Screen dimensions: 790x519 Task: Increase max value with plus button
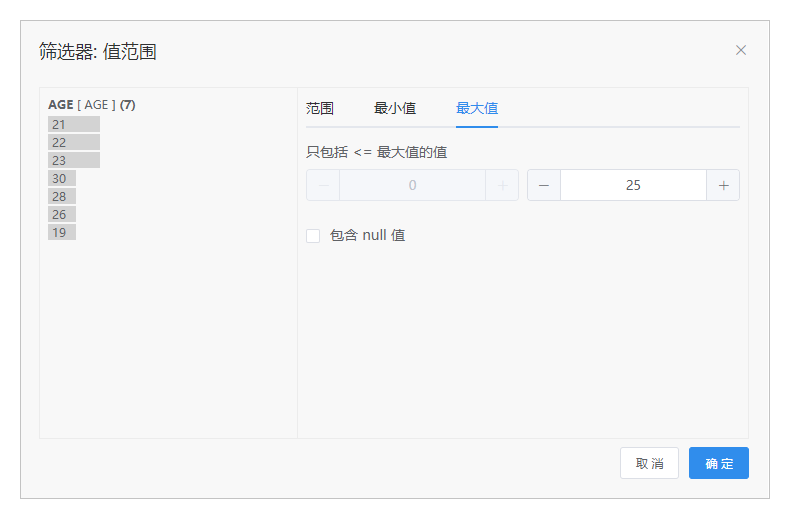[723, 185]
